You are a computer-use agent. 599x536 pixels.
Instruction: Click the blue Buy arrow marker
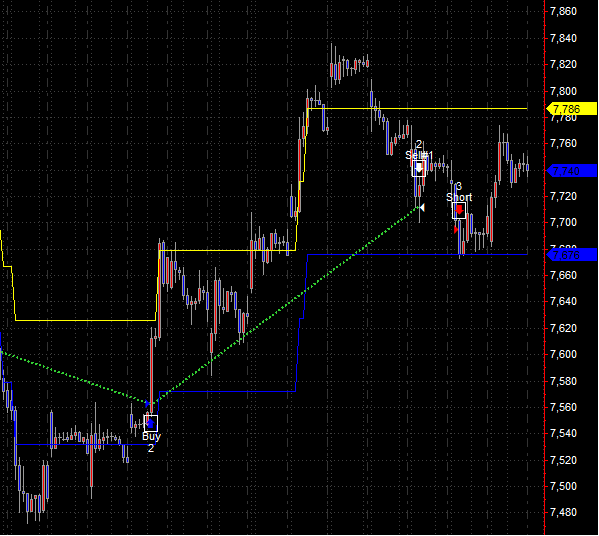pyautogui.click(x=151, y=423)
